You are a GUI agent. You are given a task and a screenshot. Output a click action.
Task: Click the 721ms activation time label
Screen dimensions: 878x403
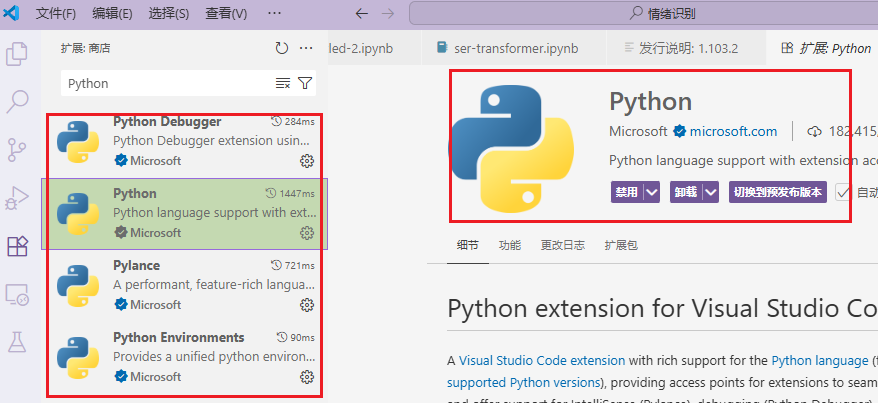point(292,265)
